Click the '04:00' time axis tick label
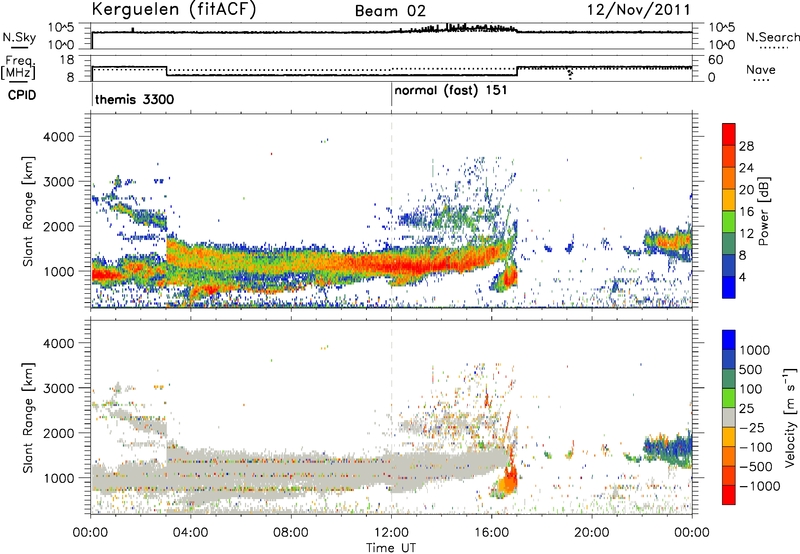The height and width of the screenshot is (554, 800). (190, 533)
